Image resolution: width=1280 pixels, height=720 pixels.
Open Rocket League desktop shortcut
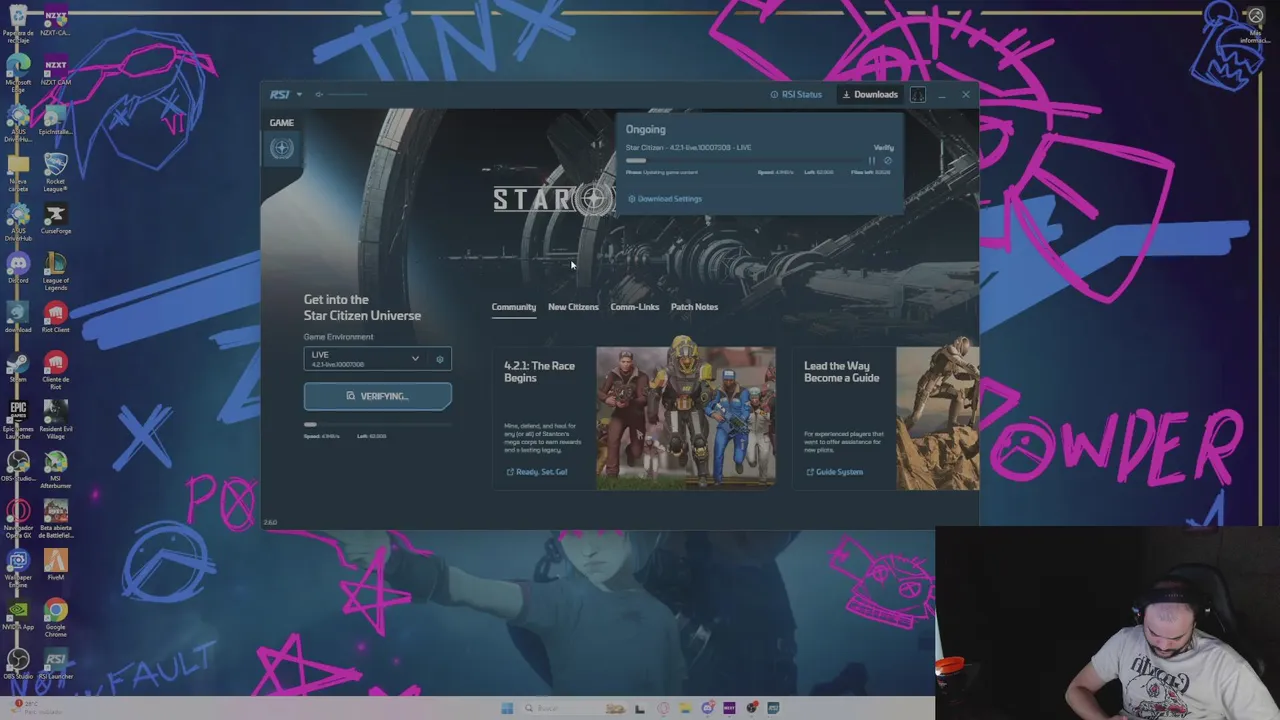[x=56, y=172]
